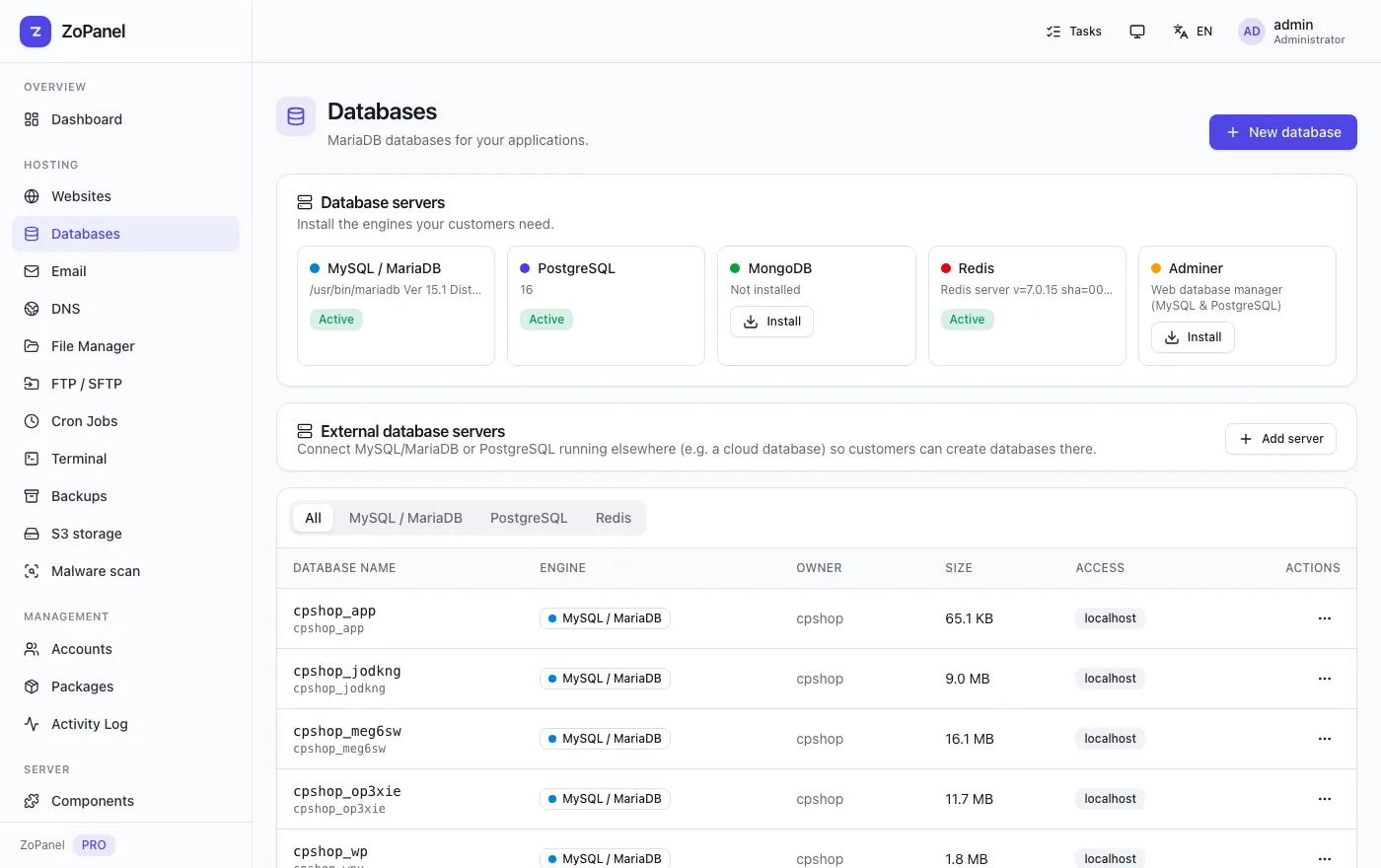Click the Add server button
This screenshot has height=868, width=1381.
tap(1280, 439)
